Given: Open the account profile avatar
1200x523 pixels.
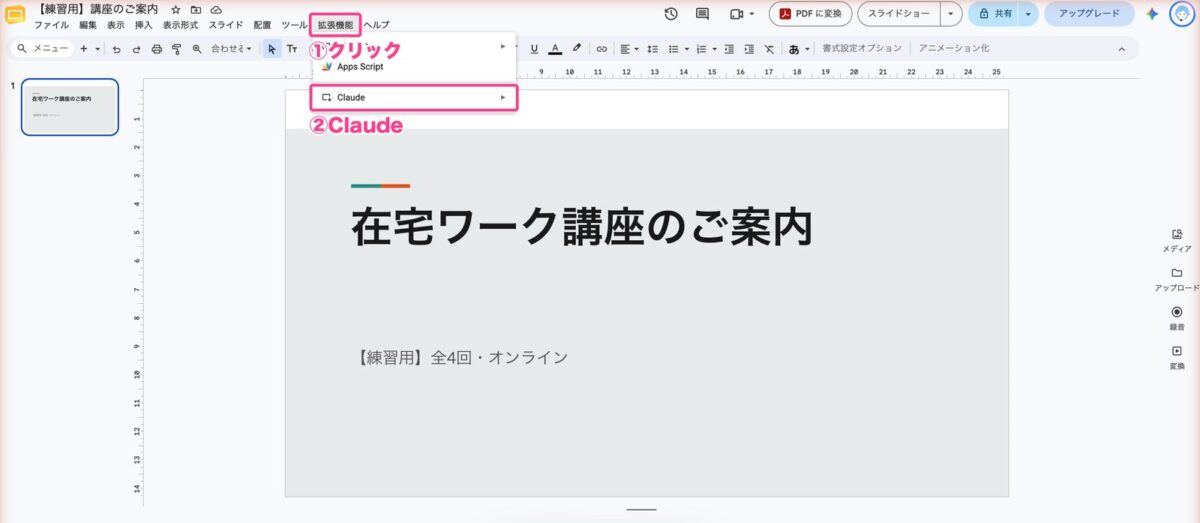Looking at the screenshot, I should 1182,14.
